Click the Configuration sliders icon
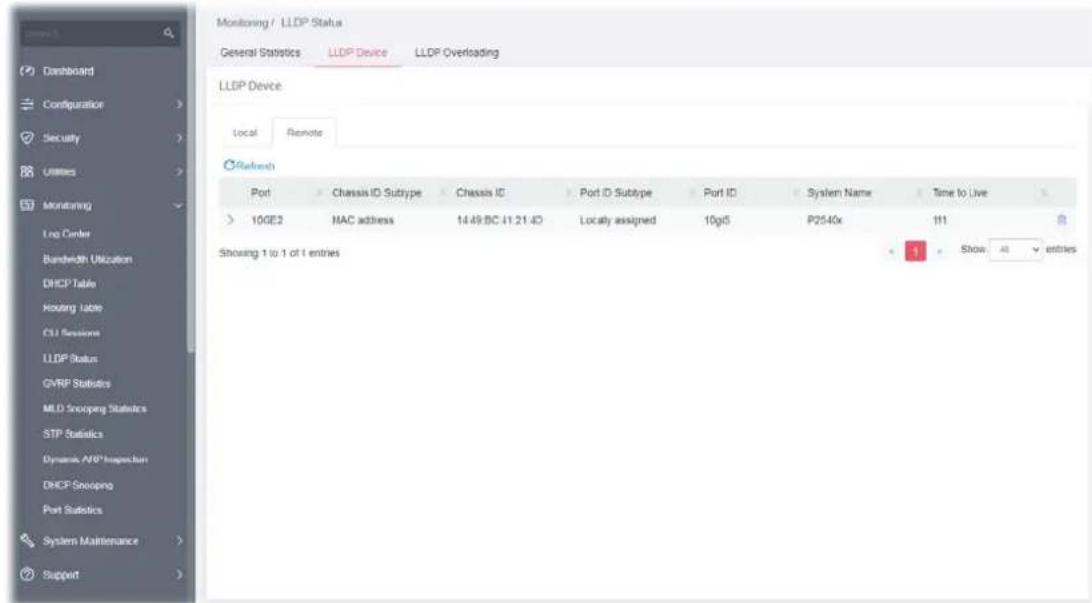The image size is (1092, 603). 27,104
